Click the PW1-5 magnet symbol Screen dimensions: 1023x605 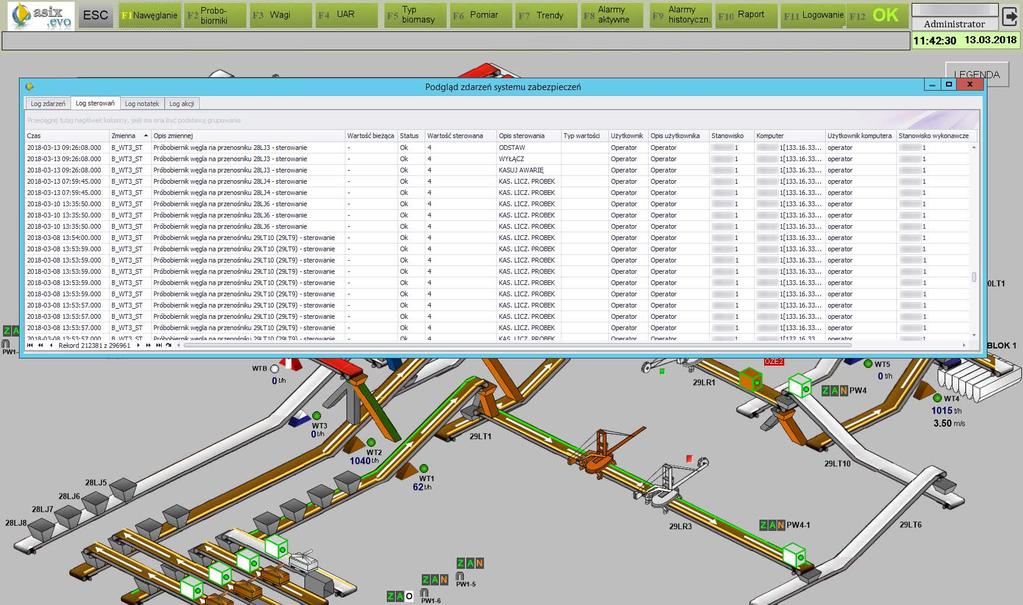[x=460, y=576]
